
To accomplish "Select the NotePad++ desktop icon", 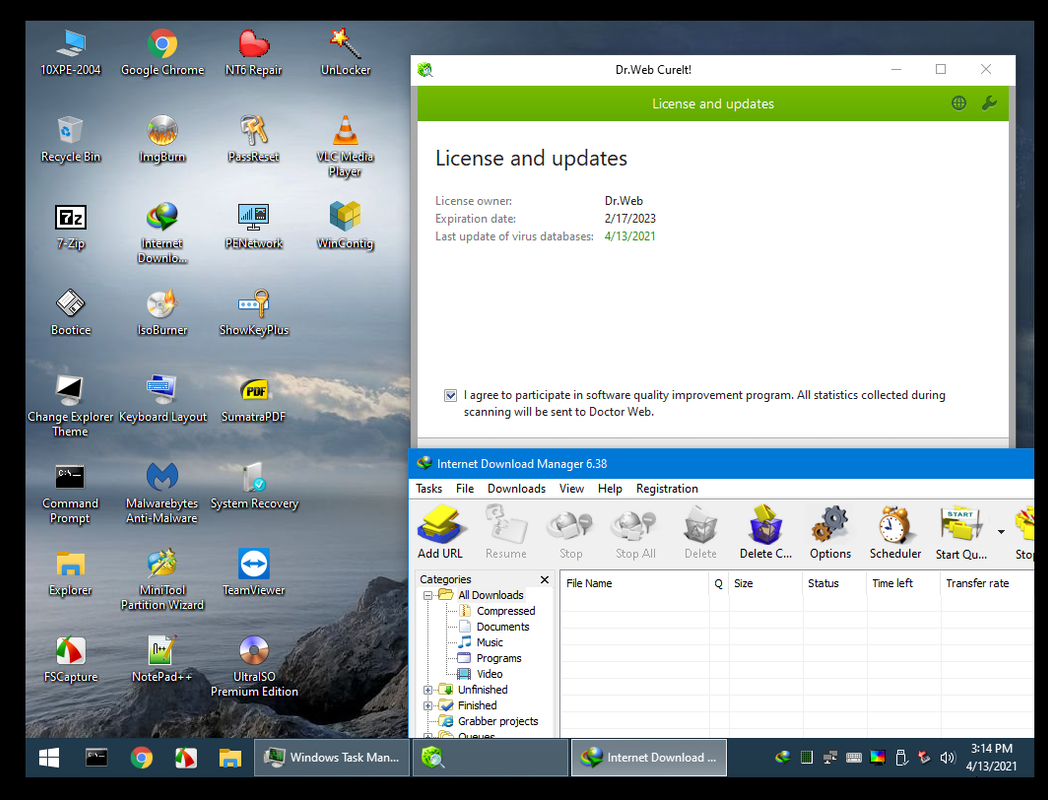I will point(162,659).
